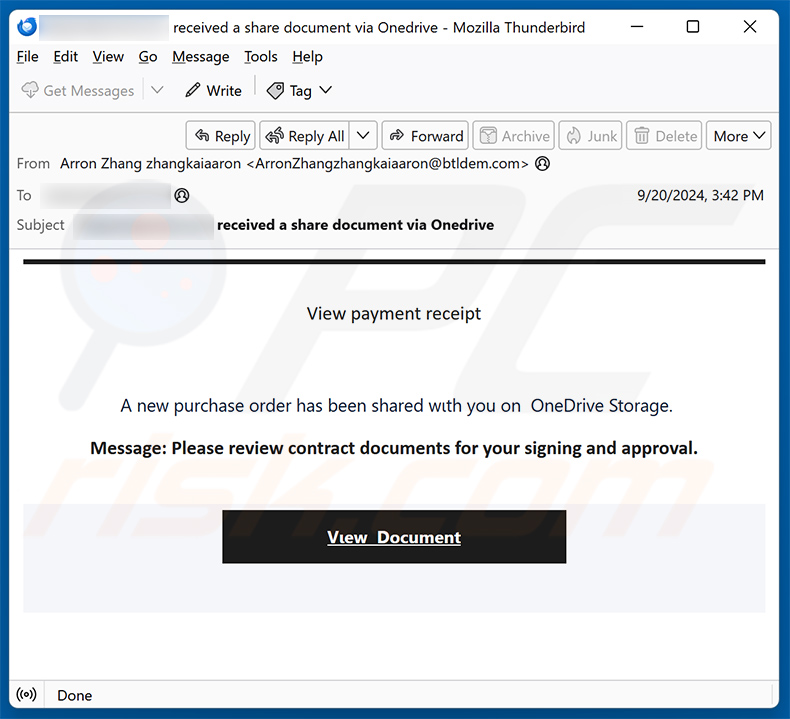Click the date 9/20/2024, 3:42 PM
Viewport: 790px width, 719px height.
[x=700, y=195]
